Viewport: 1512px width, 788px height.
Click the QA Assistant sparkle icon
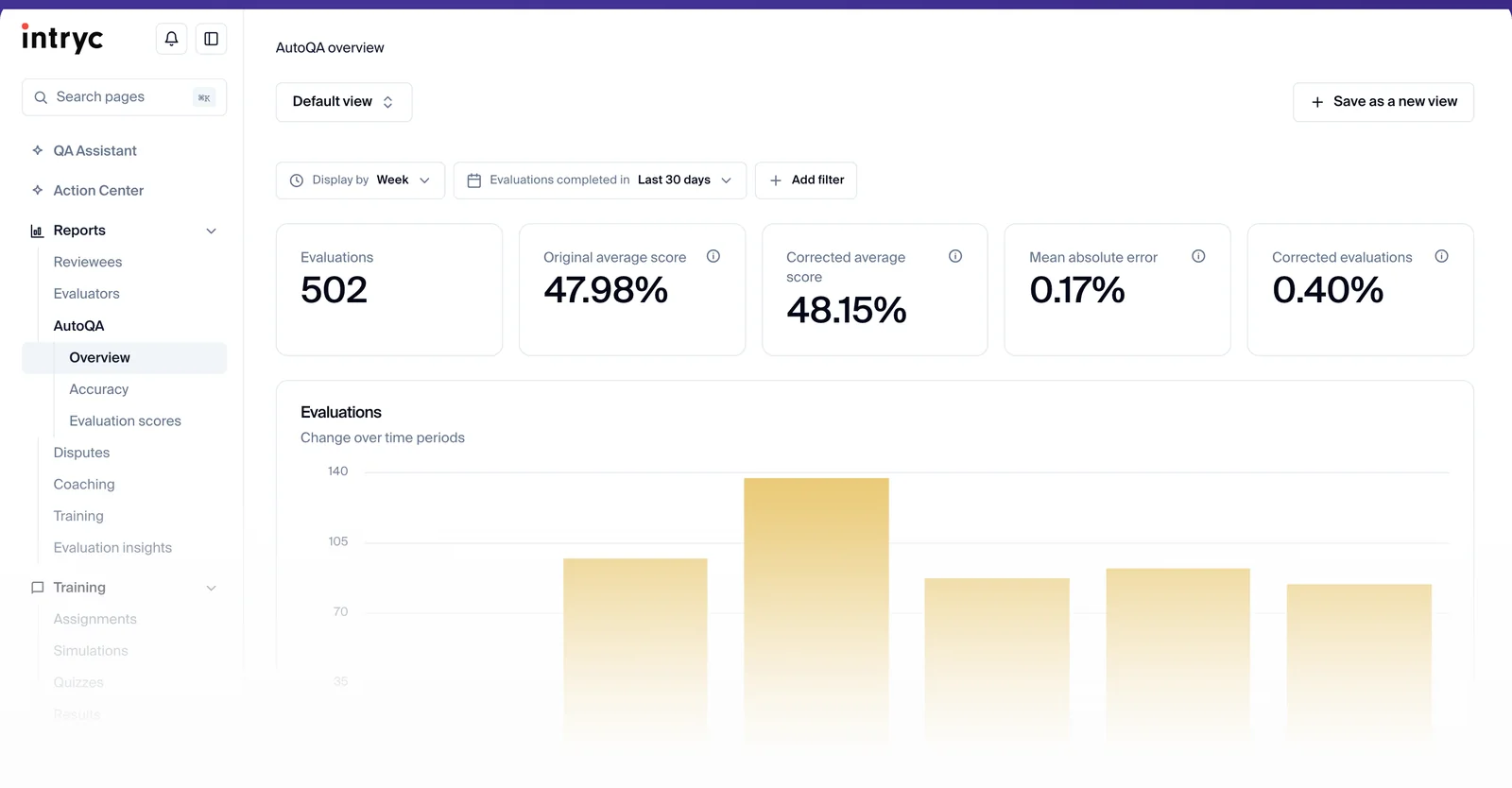click(x=38, y=150)
